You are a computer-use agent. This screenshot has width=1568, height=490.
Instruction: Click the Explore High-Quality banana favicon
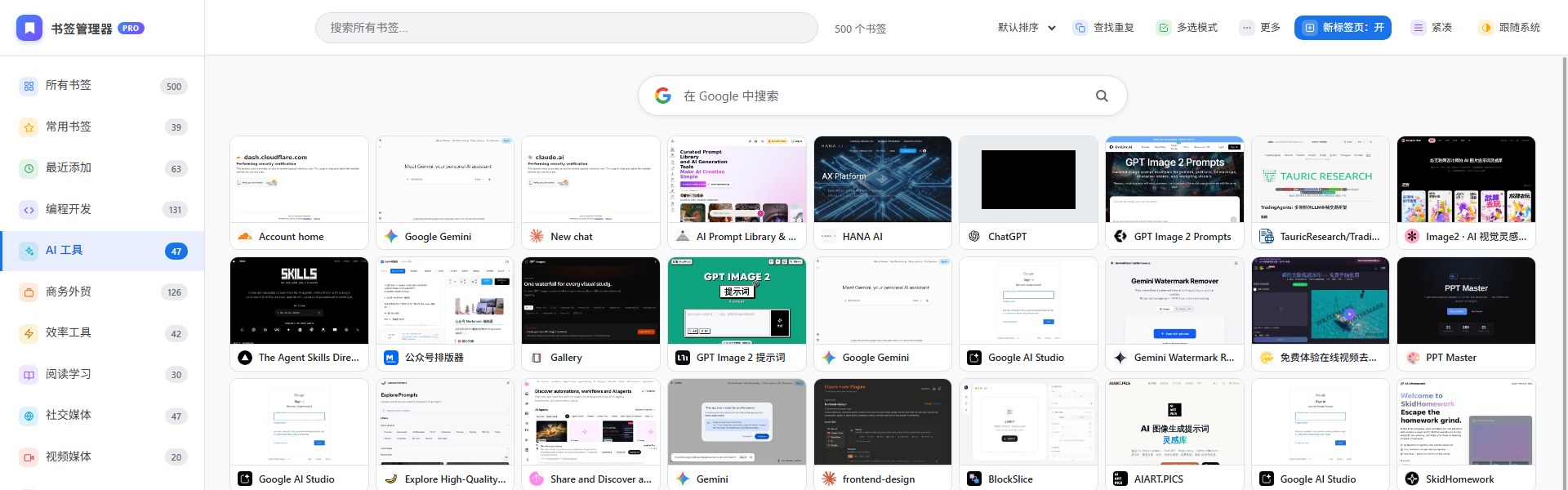coord(391,479)
